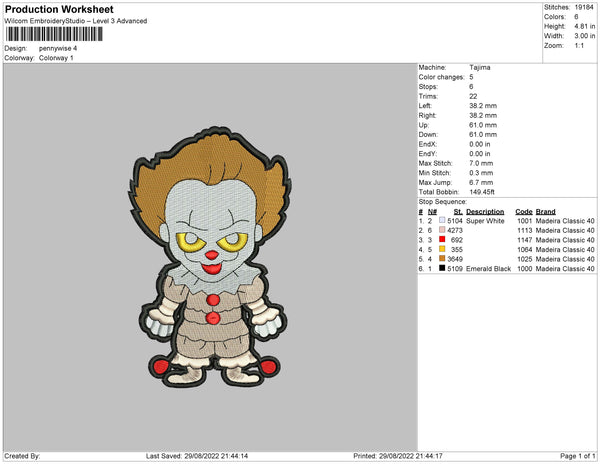Image resolution: width=600 pixels, height=464 pixels.
Task: Click the Max Stitch value 7.0 mm
Action: (481, 163)
